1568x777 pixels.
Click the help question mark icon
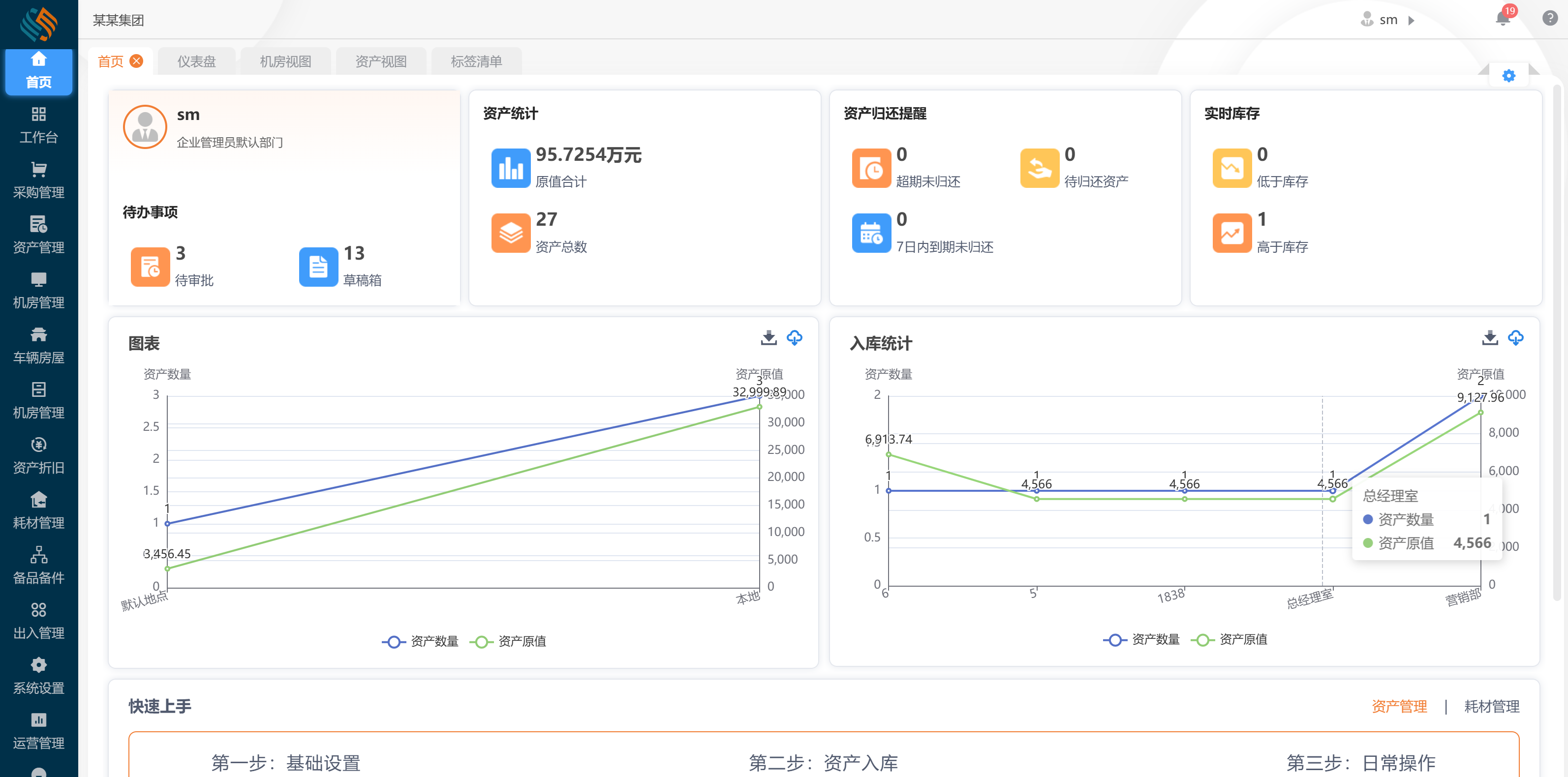click(1549, 18)
